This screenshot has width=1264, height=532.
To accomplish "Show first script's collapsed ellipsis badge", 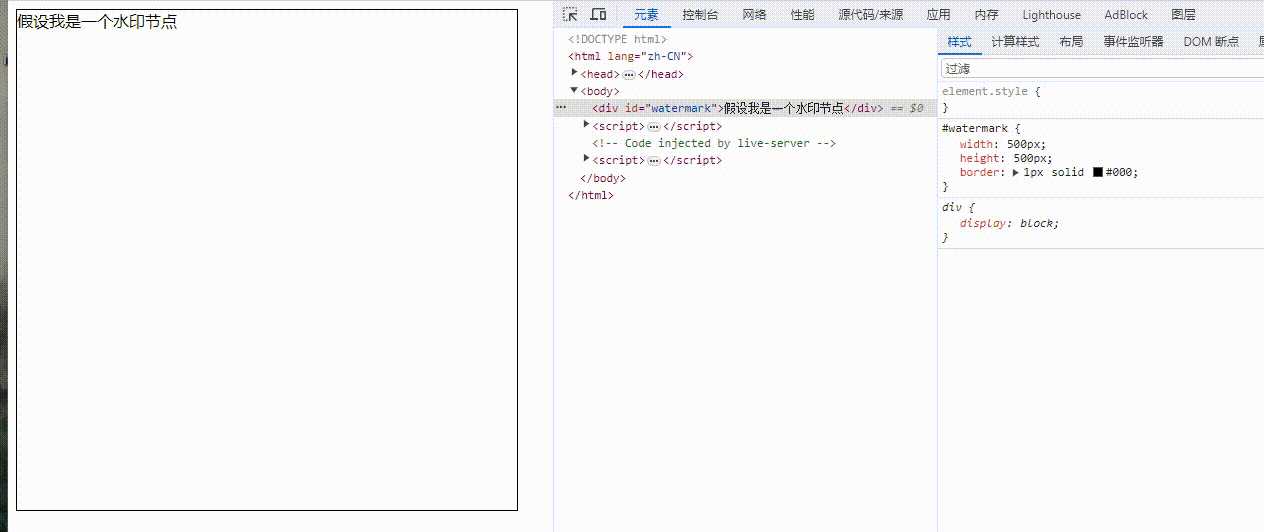I will click(654, 127).
